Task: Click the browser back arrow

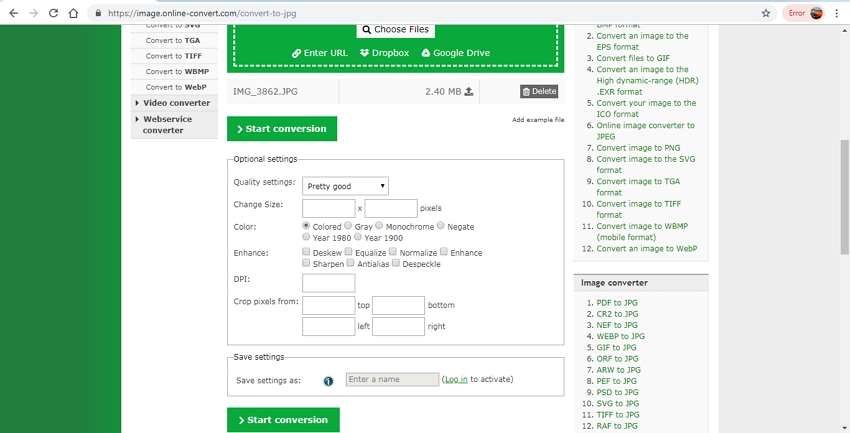Action: 13,13
